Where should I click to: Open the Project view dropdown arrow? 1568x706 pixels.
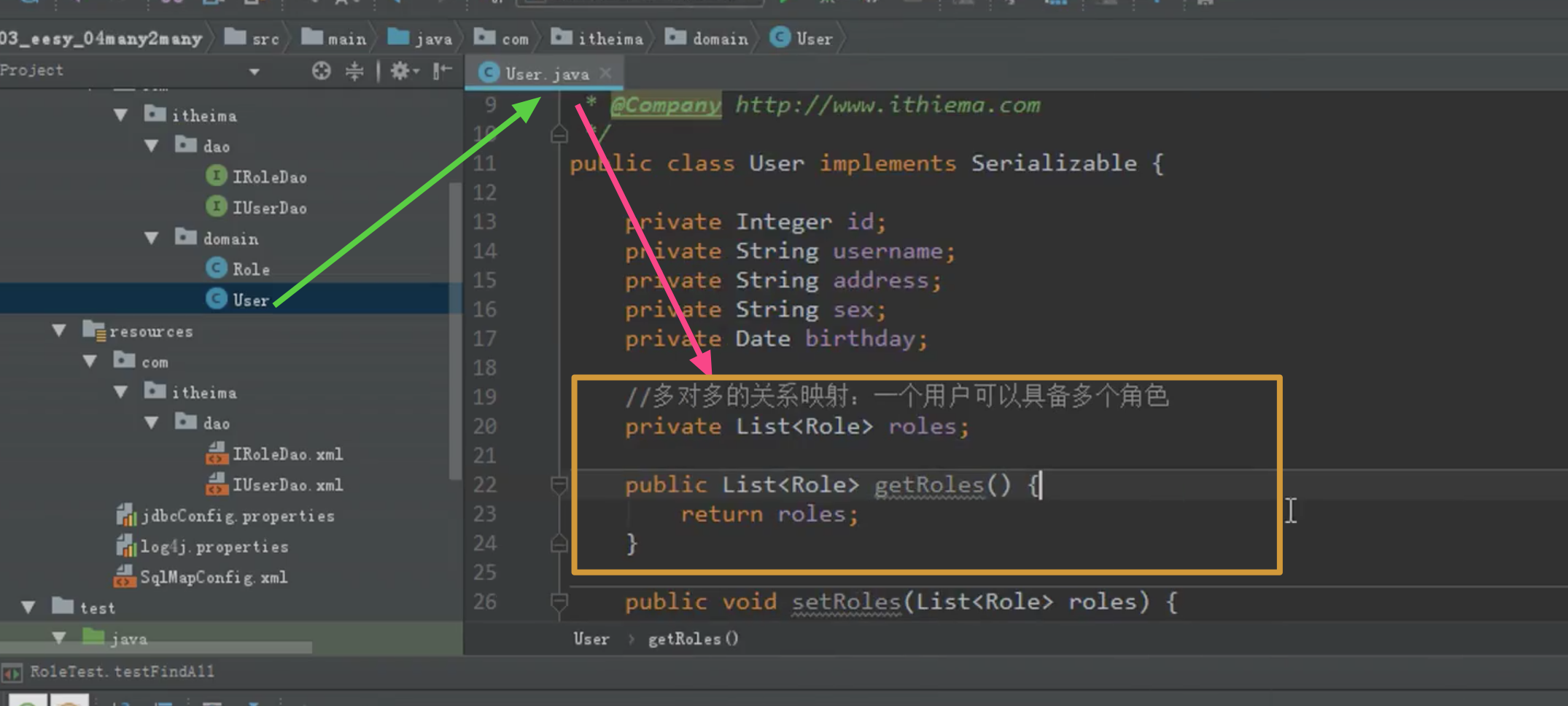pyautogui.click(x=254, y=71)
